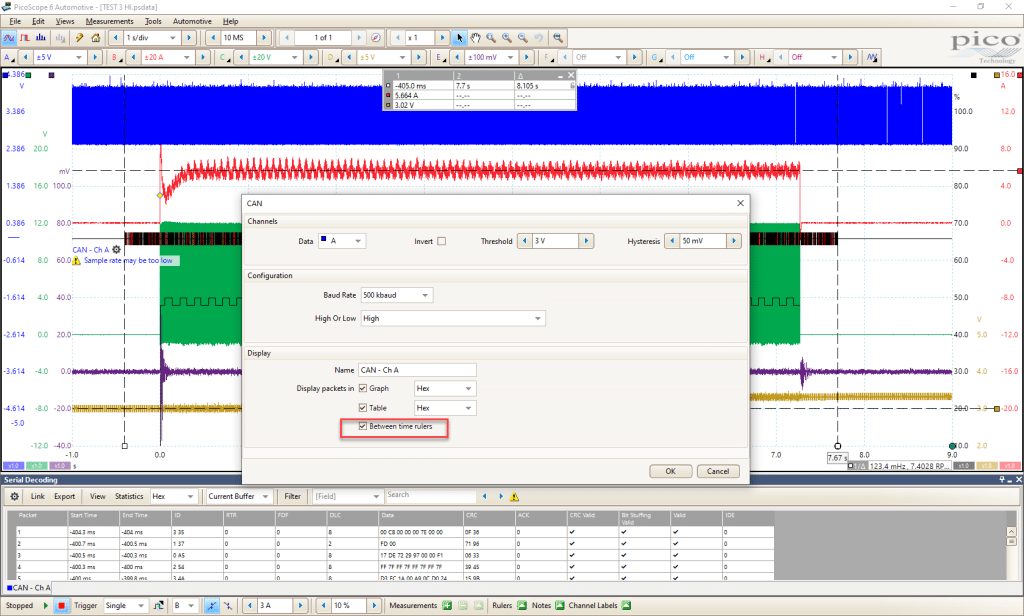The width and height of the screenshot is (1024, 616).
Task: Open the Tools menu
Action: (153, 21)
